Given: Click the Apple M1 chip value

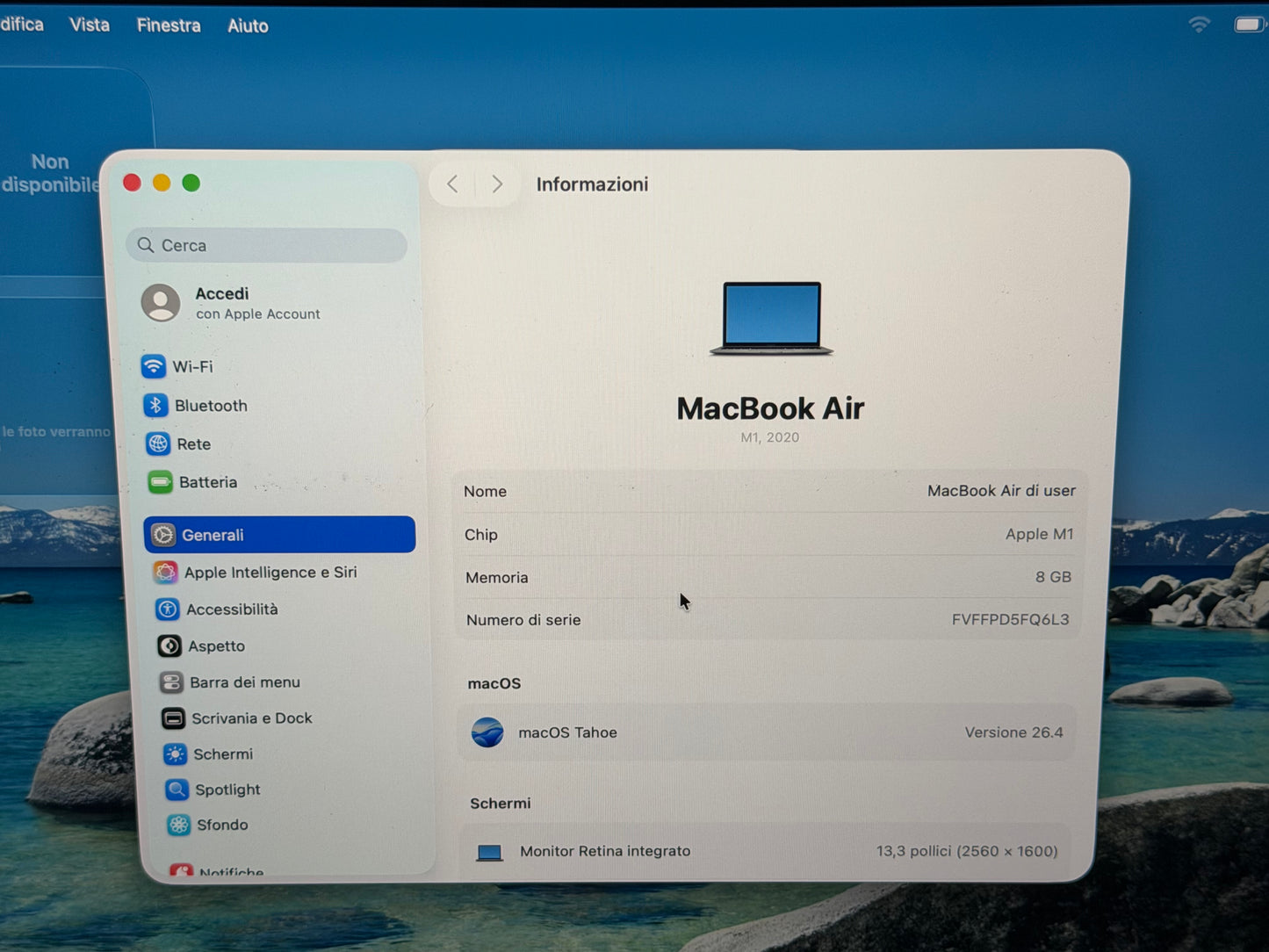Looking at the screenshot, I should pyautogui.click(x=1039, y=534).
